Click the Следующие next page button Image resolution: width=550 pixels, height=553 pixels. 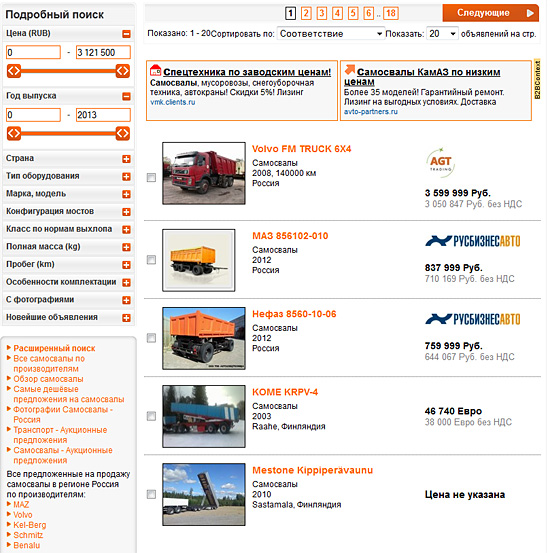pos(491,13)
